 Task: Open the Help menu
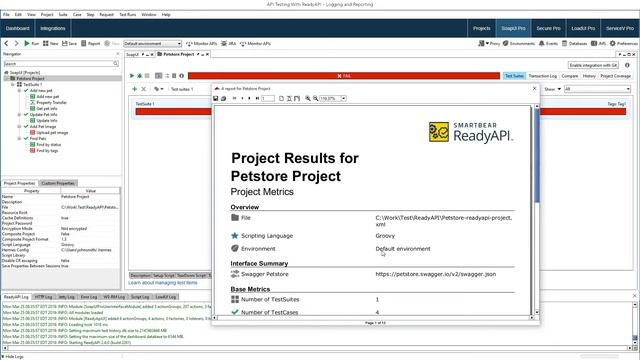166,15
